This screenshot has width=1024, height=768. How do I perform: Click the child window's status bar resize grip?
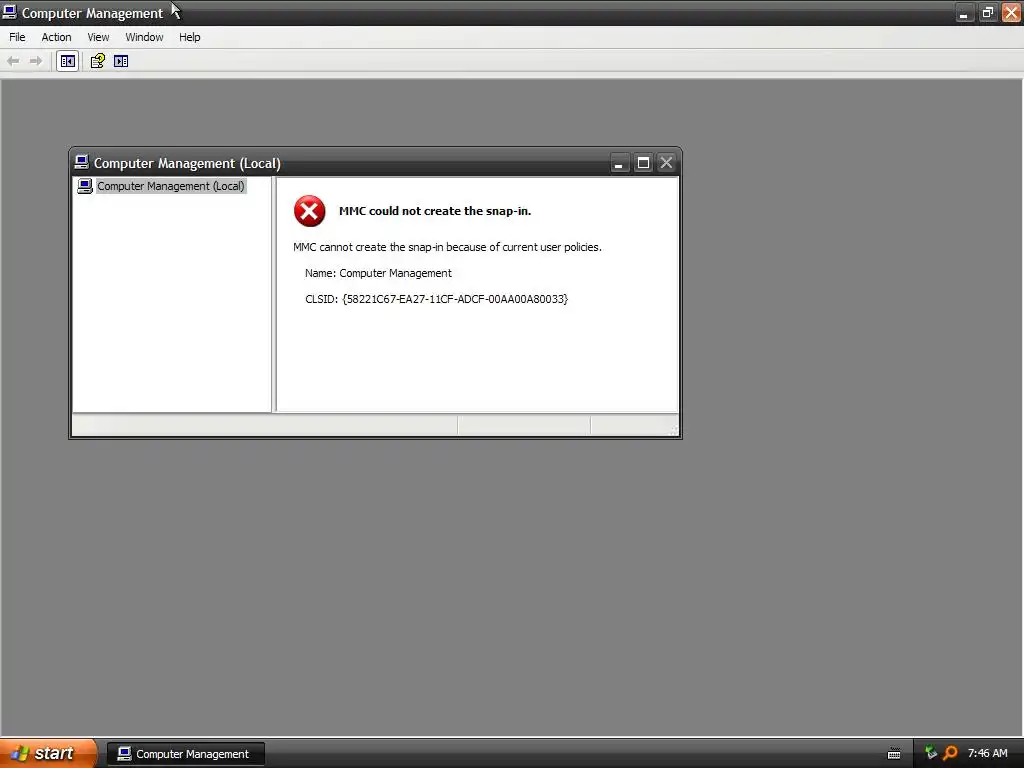tap(674, 430)
